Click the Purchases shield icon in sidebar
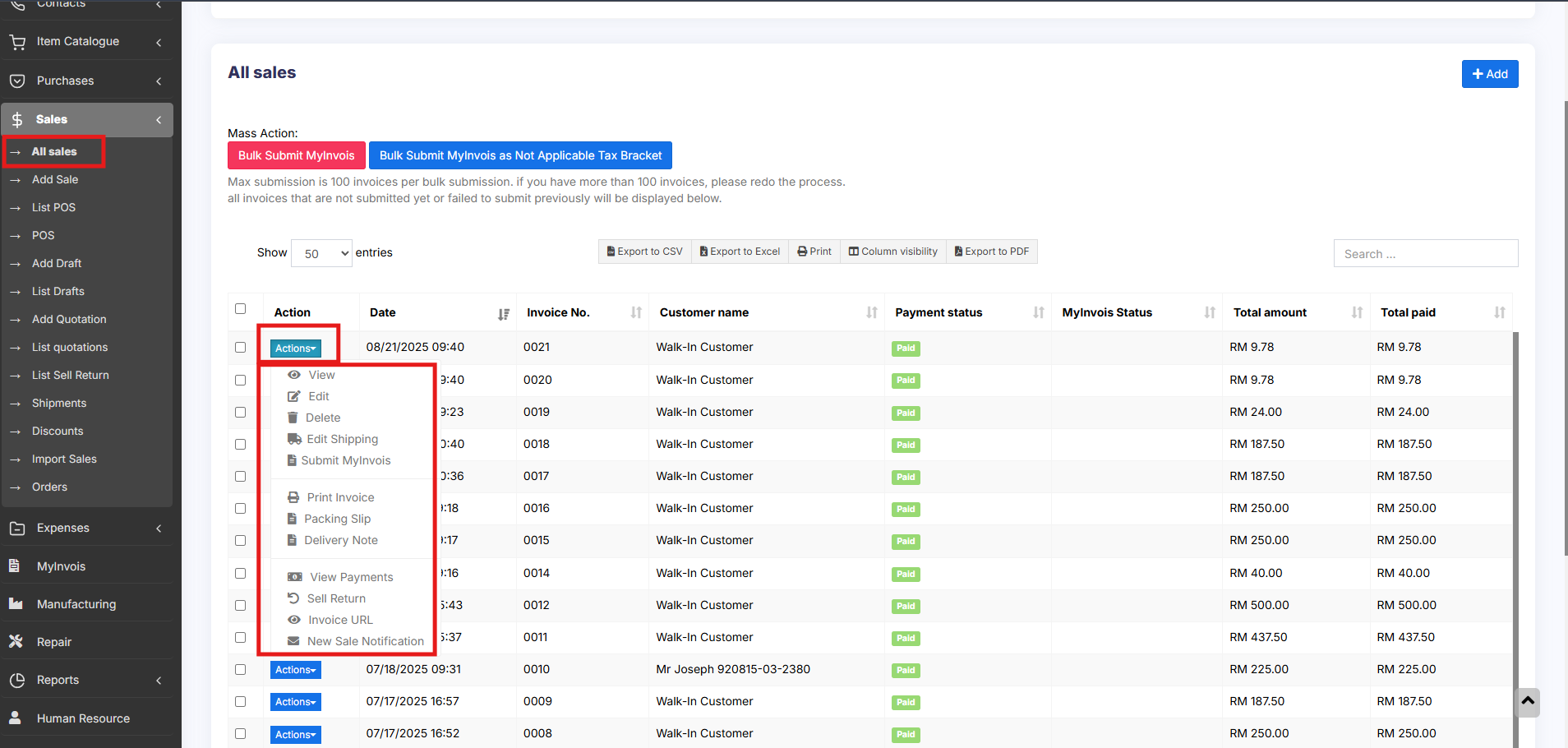Screen dimensions: 1568x748 point(16,81)
